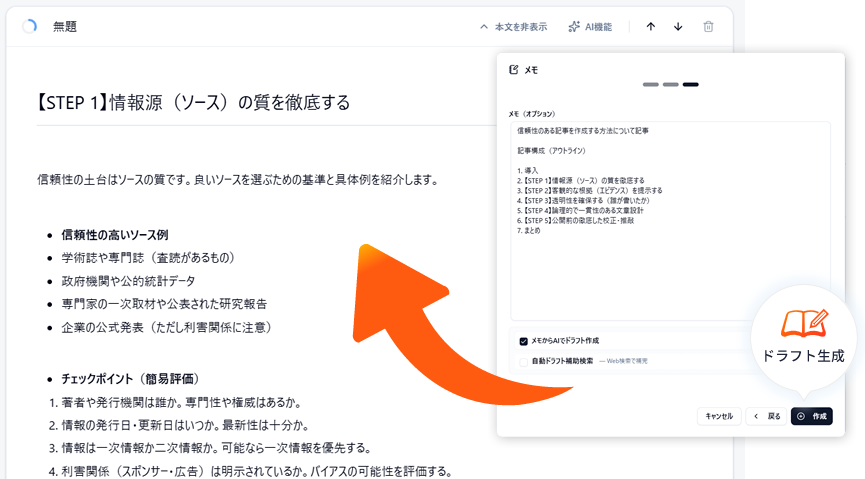Click the loading spinner icon beside 無題
The height and width of the screenshot is (479, 865).
[29, 27]
